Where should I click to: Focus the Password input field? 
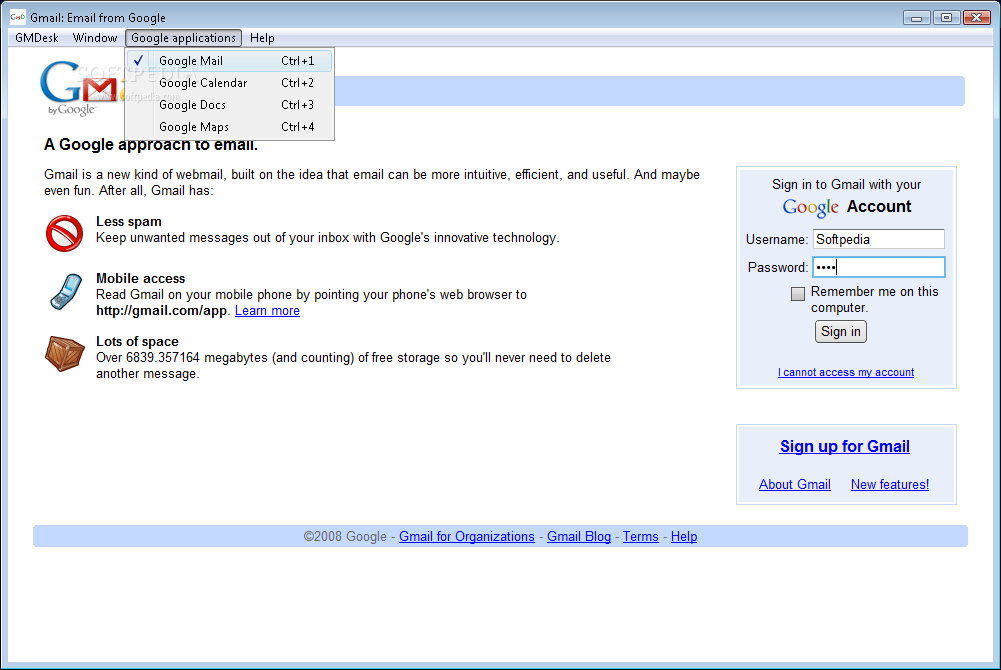878,267
